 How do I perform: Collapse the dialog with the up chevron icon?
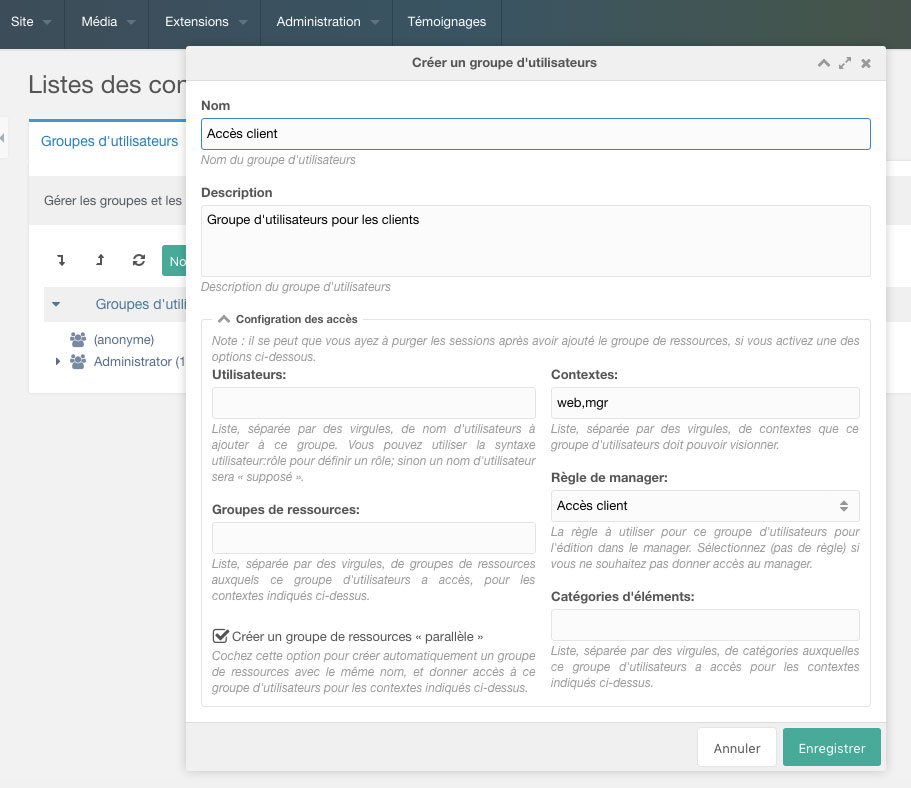pos(823,63)
